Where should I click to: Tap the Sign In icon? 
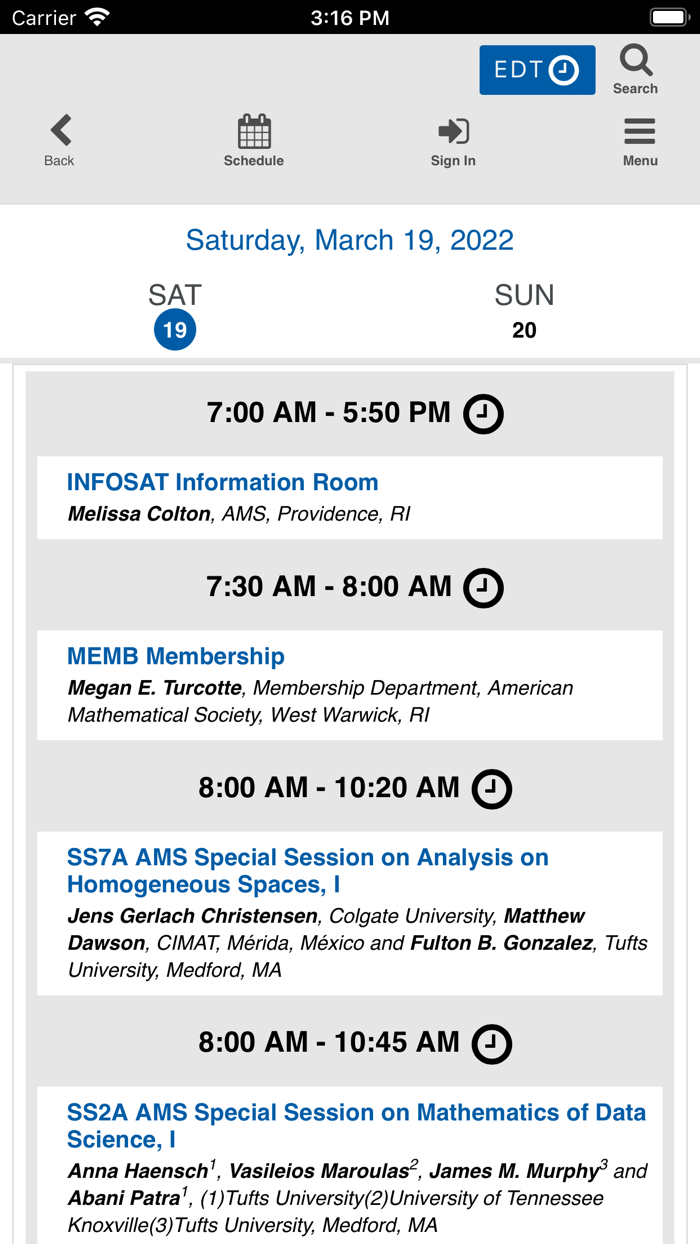tap(453, 131)
